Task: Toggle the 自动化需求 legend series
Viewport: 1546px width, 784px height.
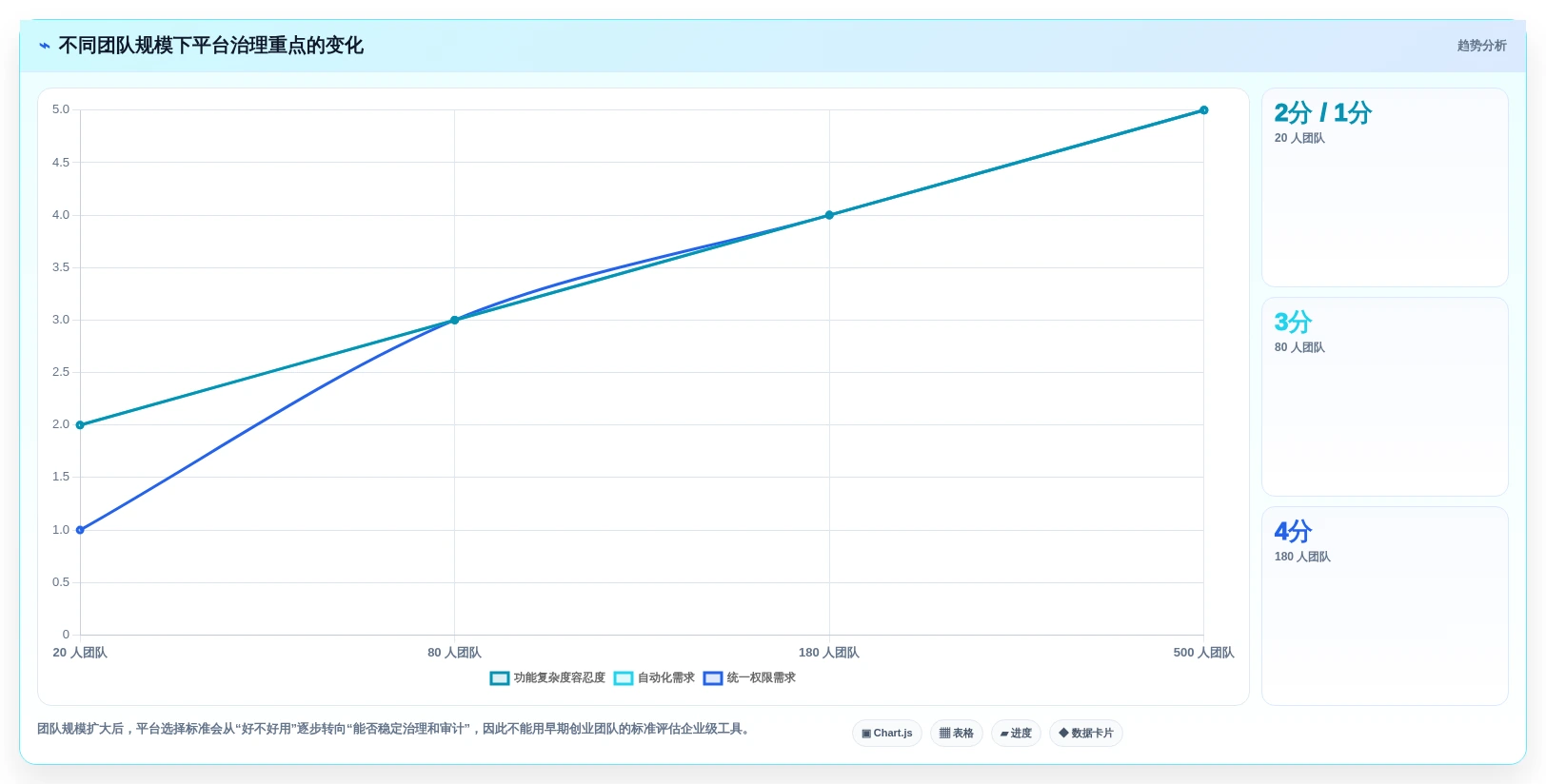Action: point(654,678)
